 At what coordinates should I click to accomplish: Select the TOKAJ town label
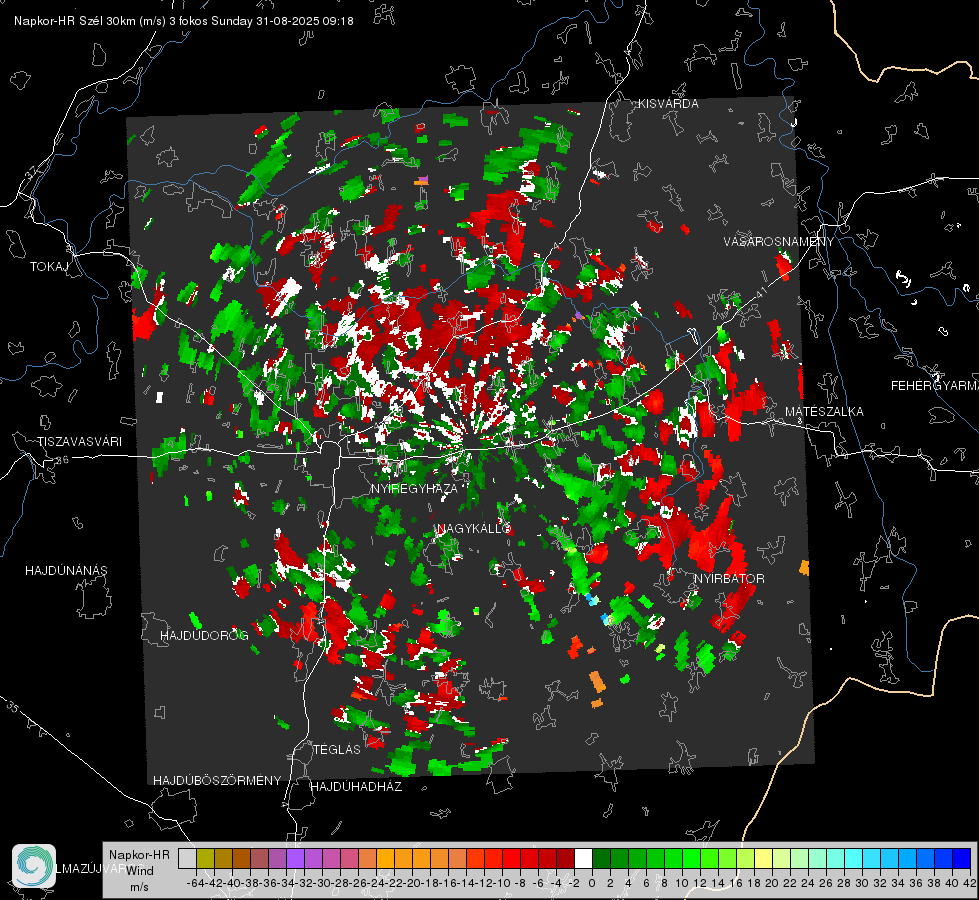point(49,267)
